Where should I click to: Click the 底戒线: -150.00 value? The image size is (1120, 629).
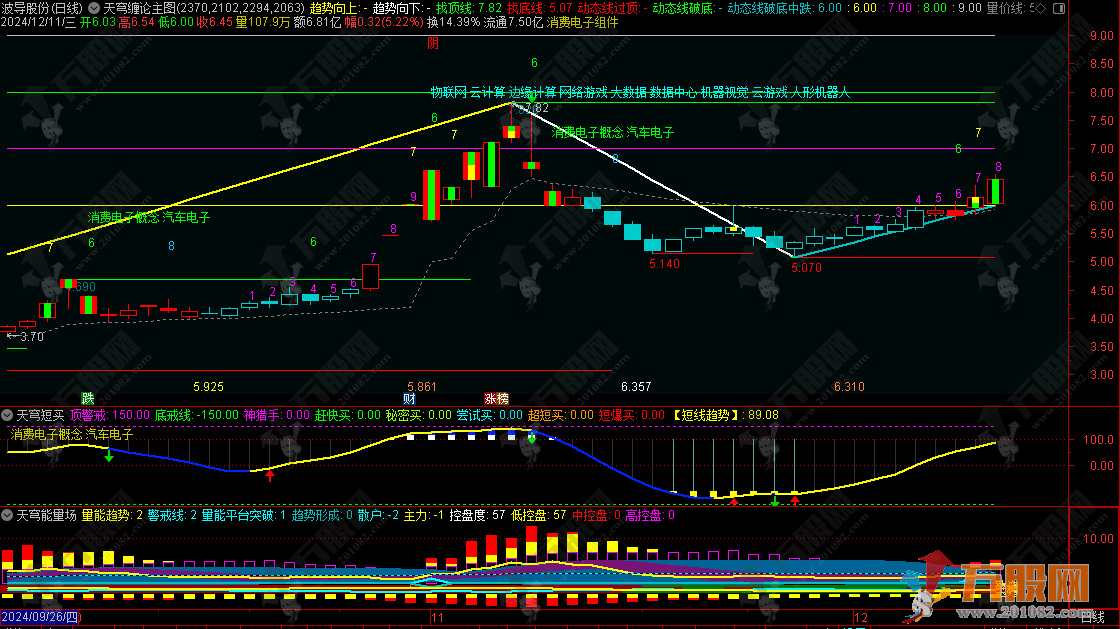click(x=197, y=415)
